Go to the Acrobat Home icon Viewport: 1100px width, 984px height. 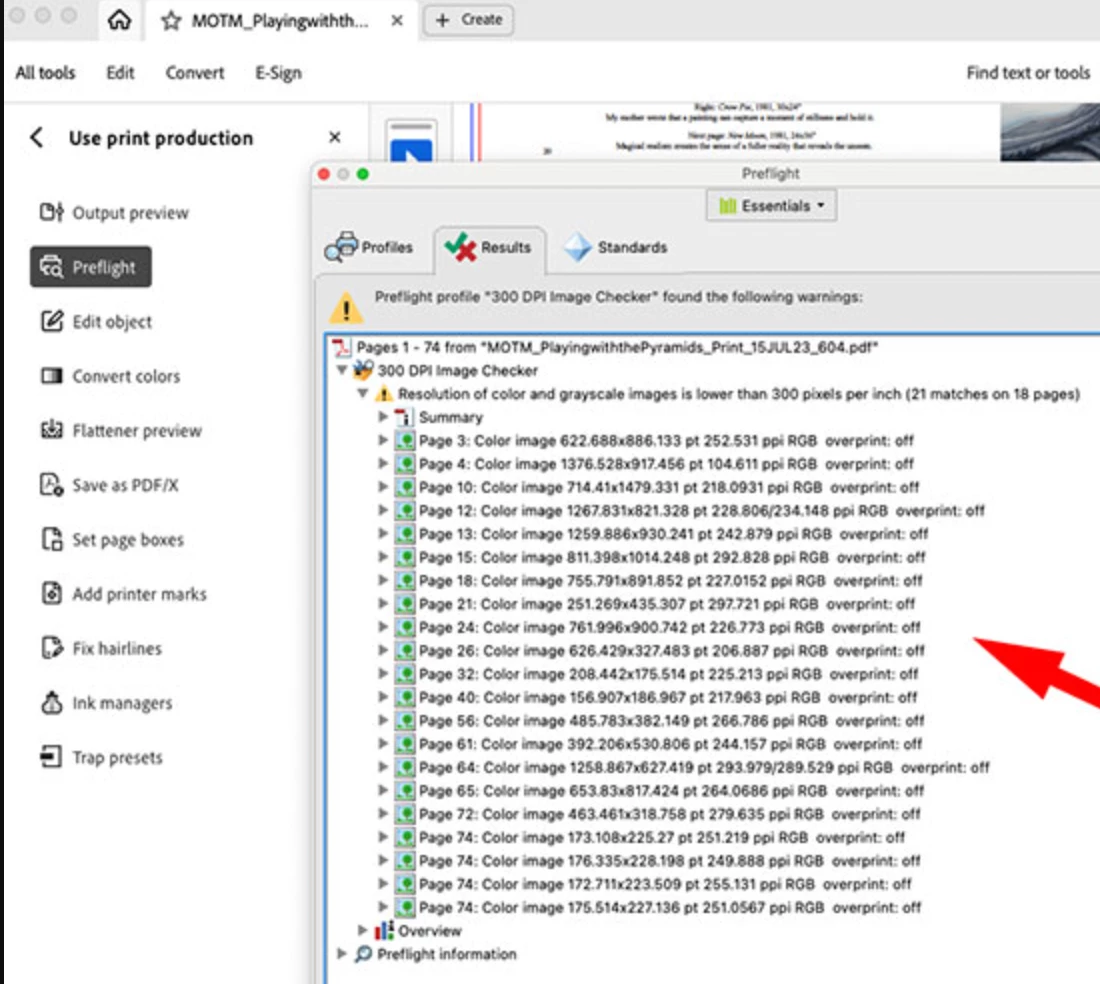(119, 20)
